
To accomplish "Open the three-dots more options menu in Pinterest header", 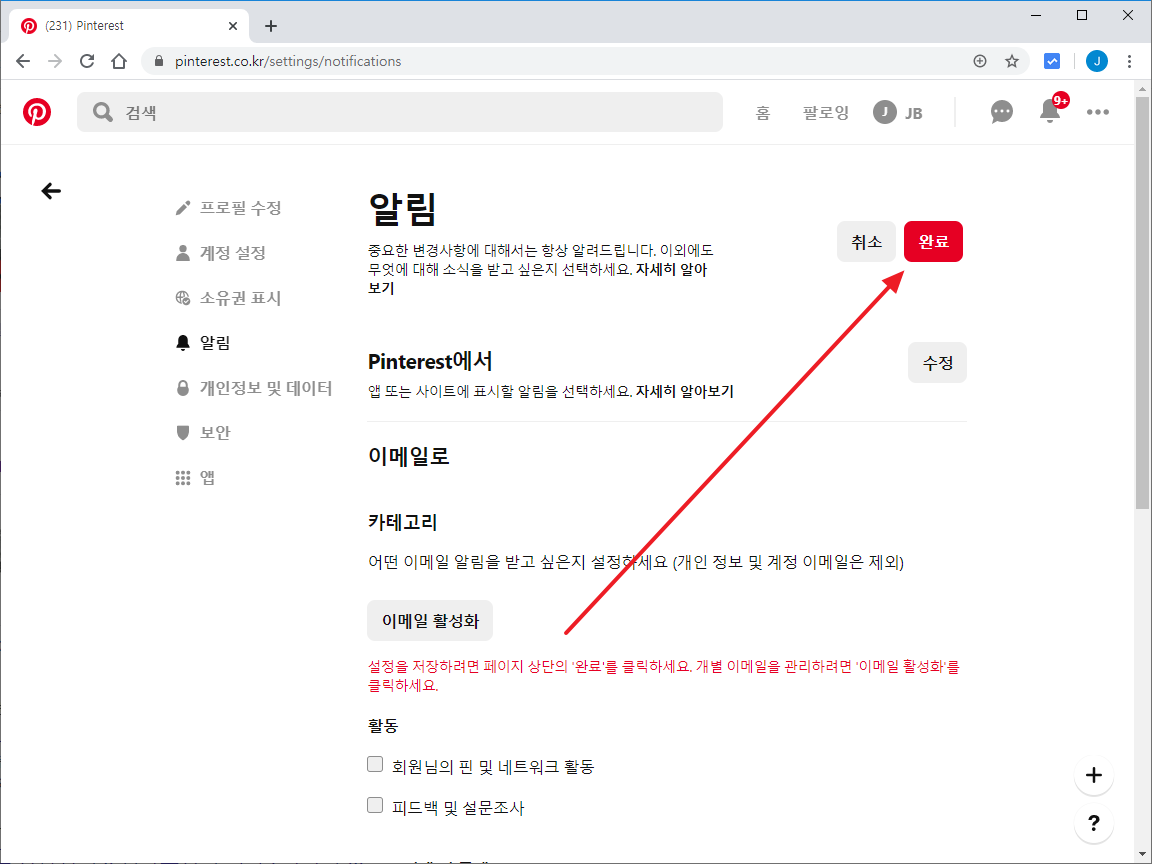I will coord(1098,112).
